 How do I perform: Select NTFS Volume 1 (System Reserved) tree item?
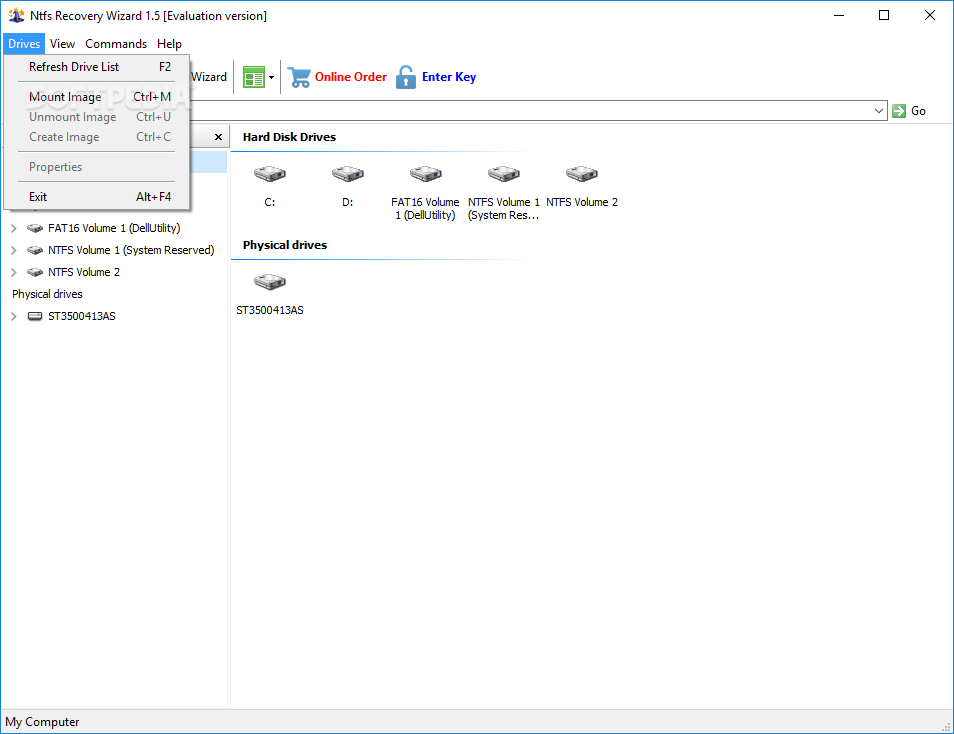(131, 250)
